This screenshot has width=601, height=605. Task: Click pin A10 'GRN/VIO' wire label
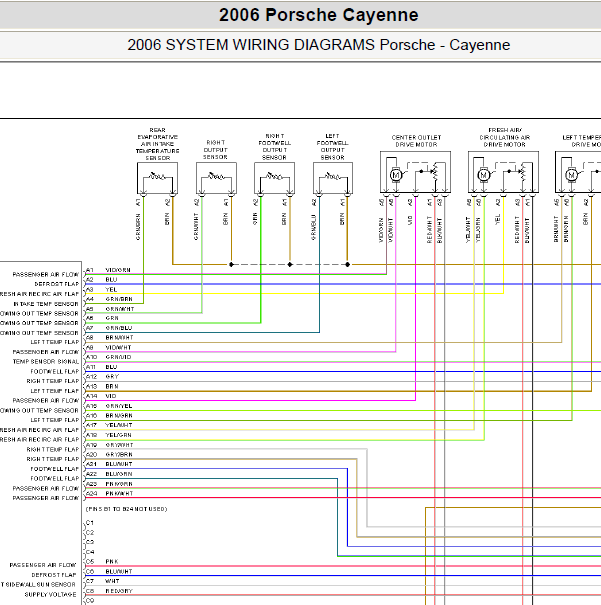click(118, 357)
